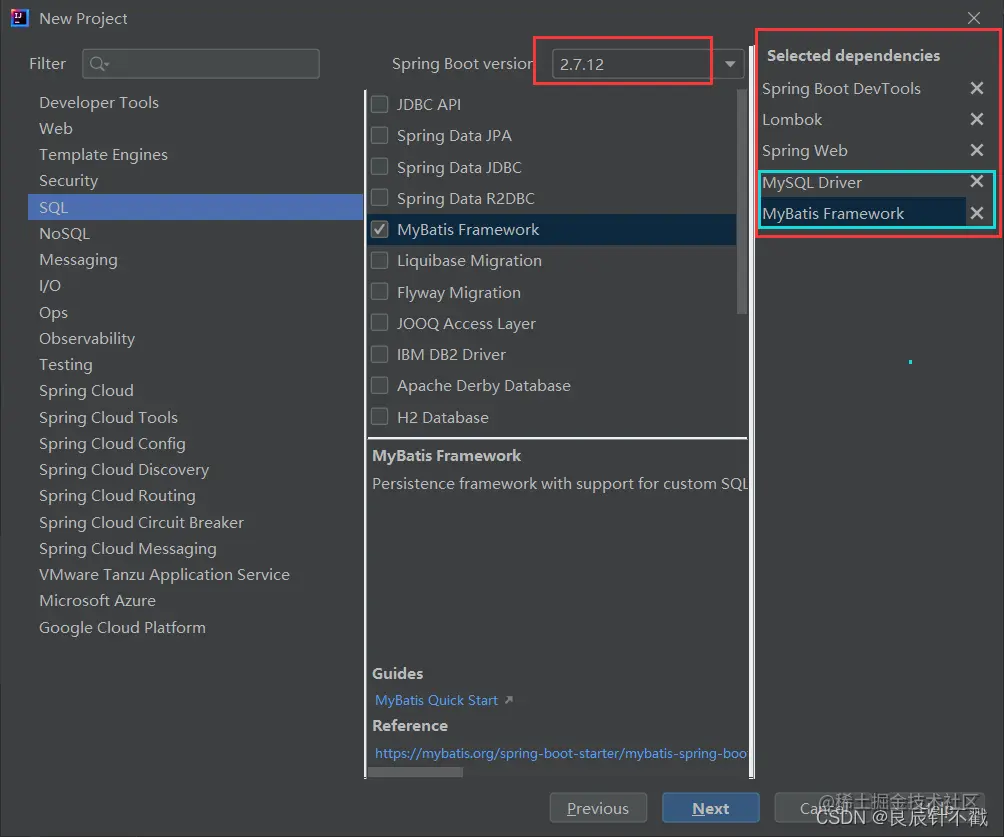Screen dimensions: 1004x837
Task: Open the MyBatis Quick Start guide link
Action: tap(436, 701)
